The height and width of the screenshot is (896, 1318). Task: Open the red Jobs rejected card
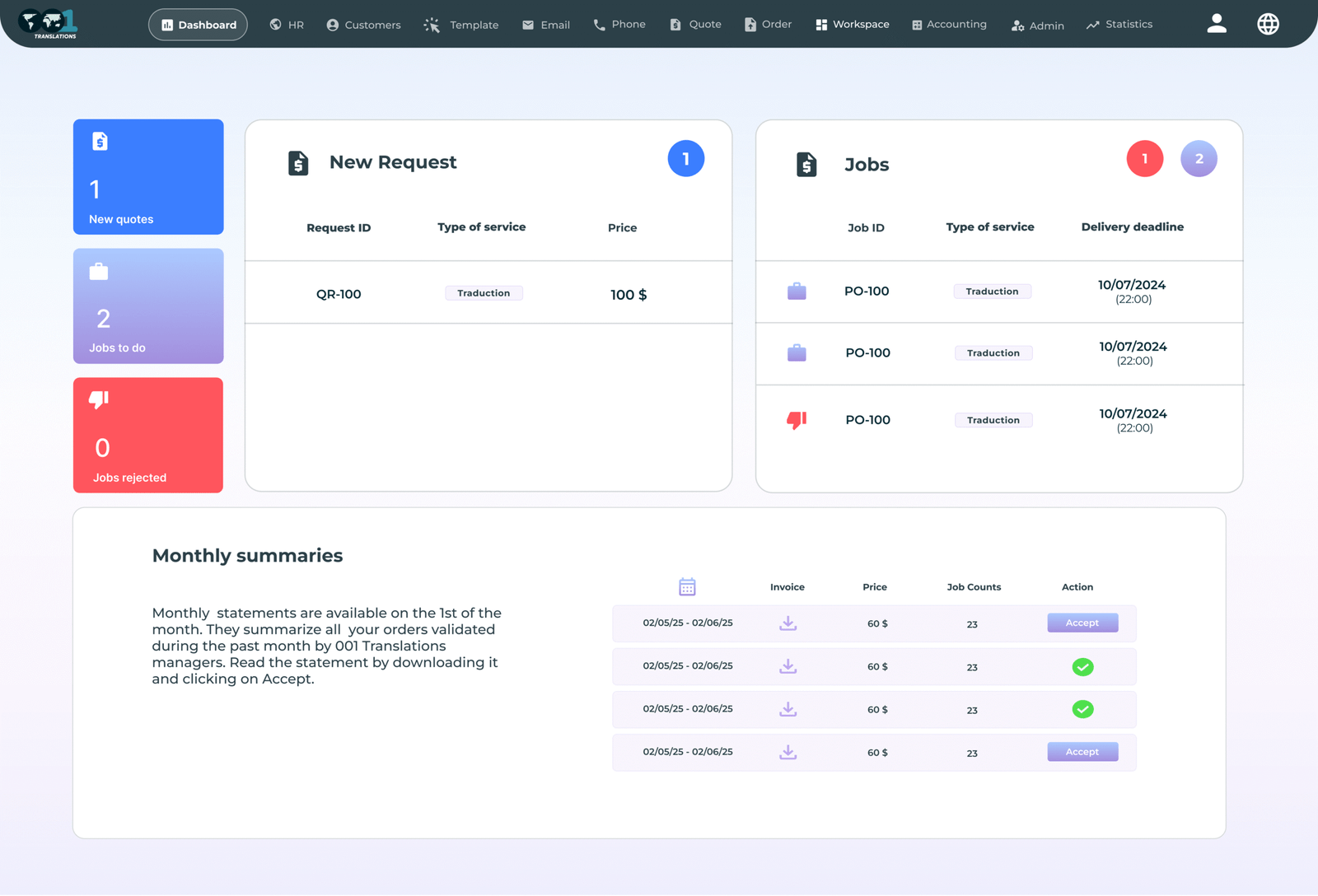click(x=148, y=435)
